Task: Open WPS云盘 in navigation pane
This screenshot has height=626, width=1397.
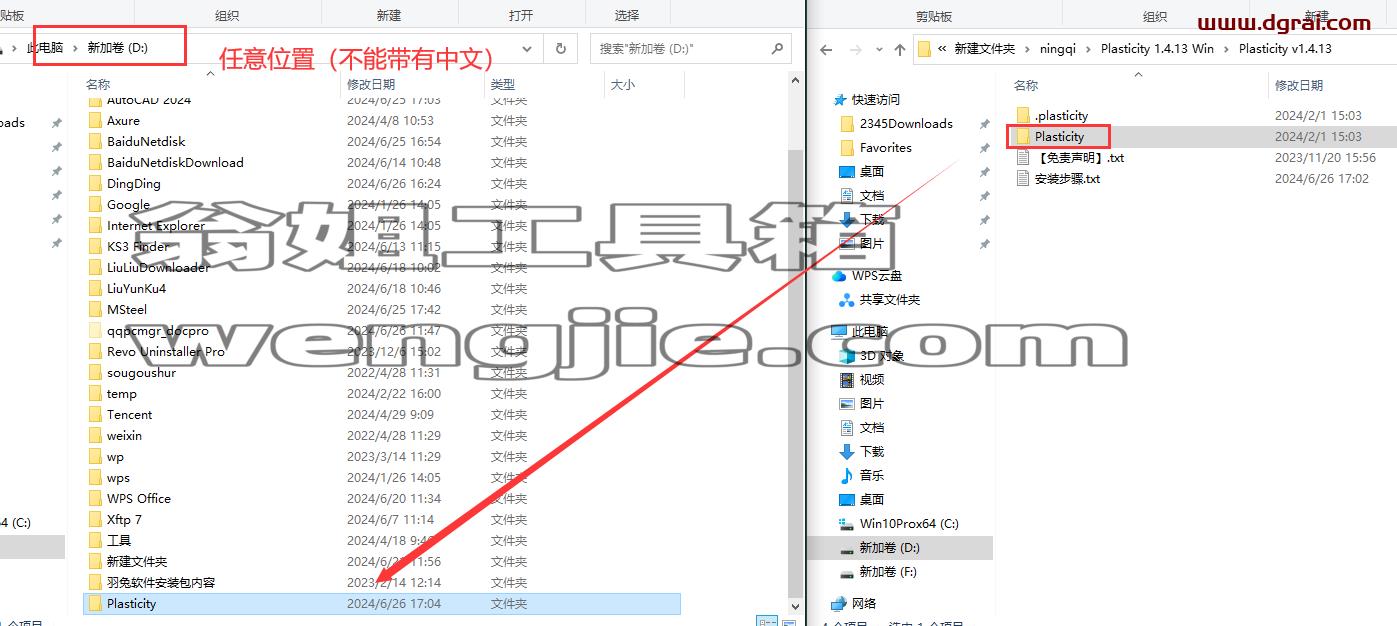Action: pyautogui.click(x=869, y=275)
